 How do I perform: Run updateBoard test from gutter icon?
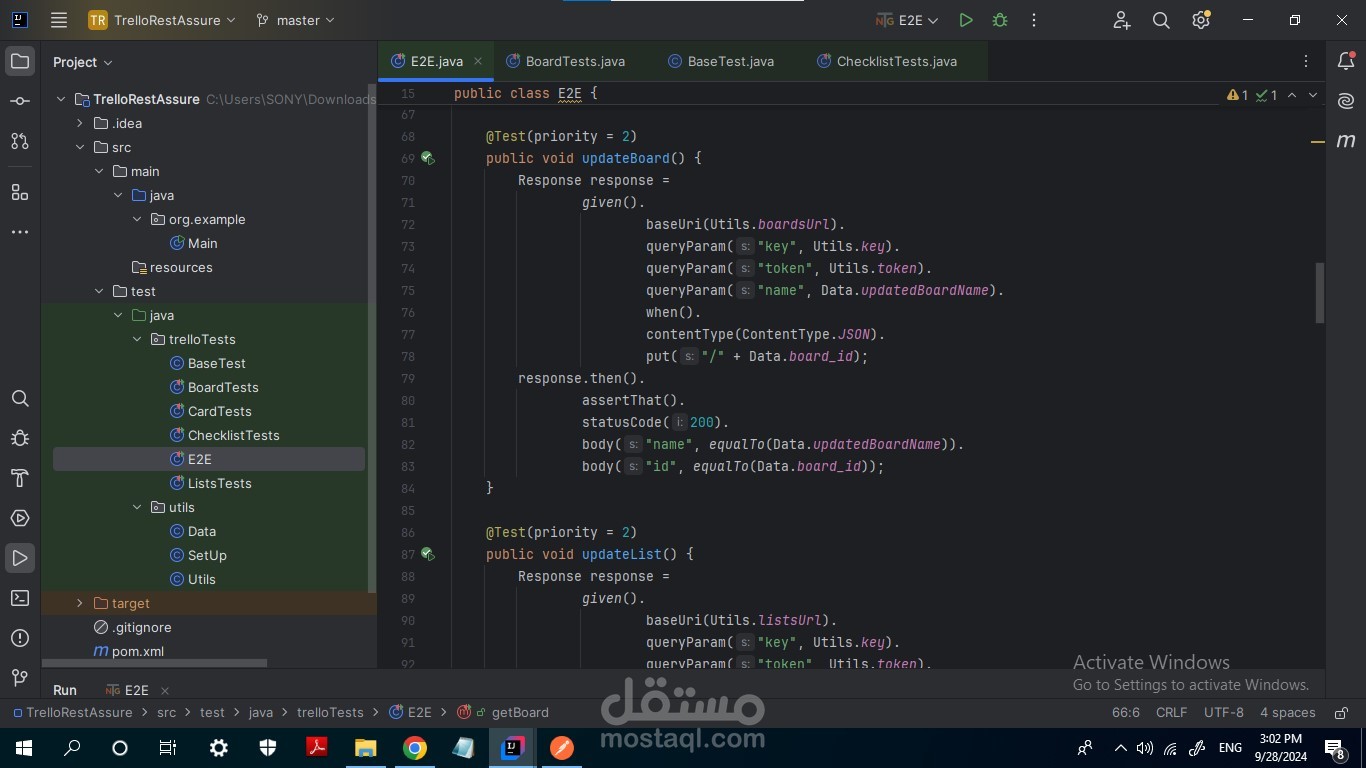point(427,158)
